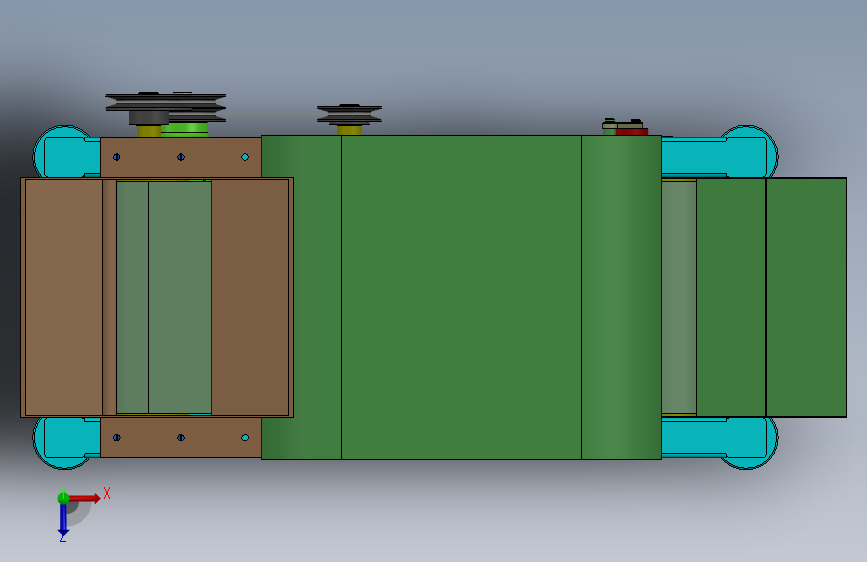This screenshot has width=867, height=562.
Task: Select the brown hopper's left solid panel
Action: coord(64,297)
